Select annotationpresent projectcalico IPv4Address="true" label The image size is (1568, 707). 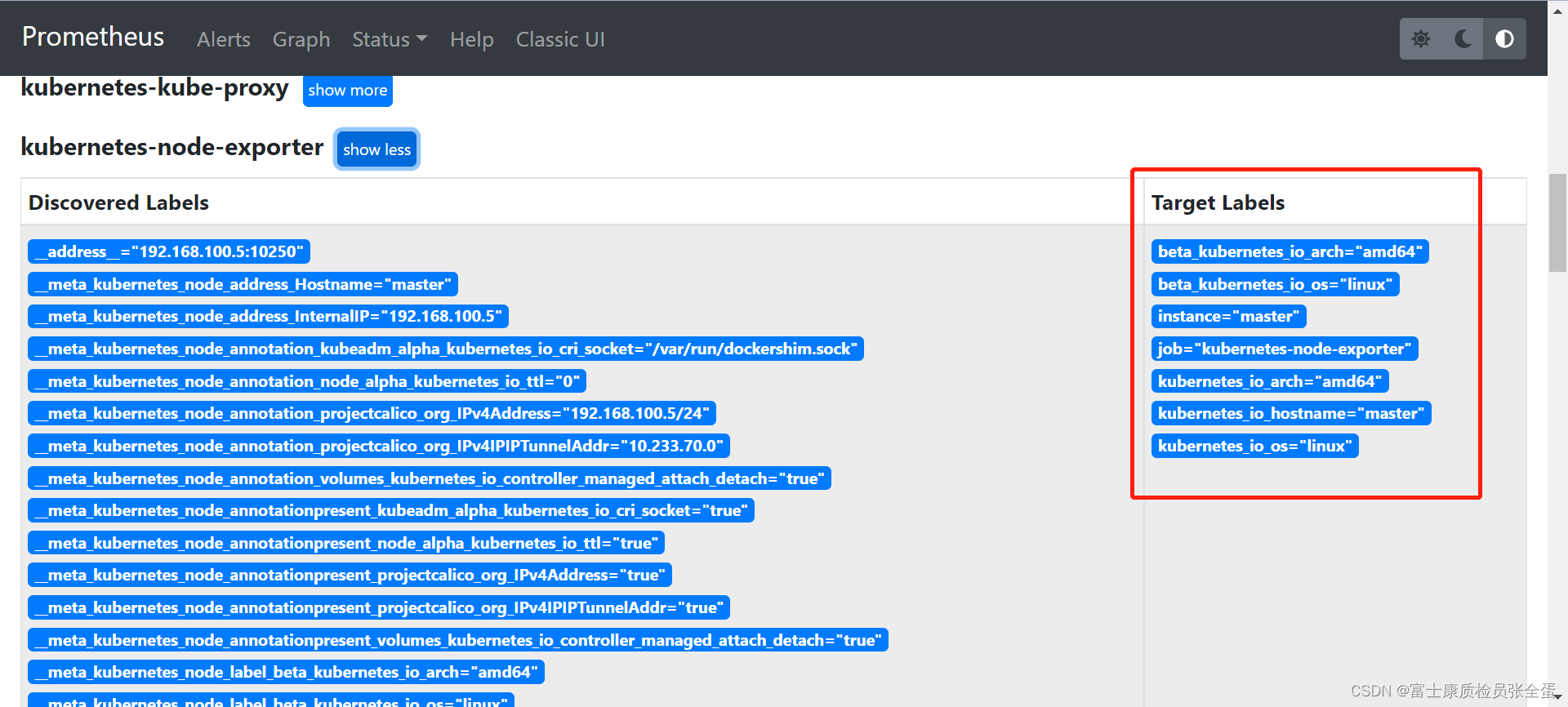click(x=350, y=575)
